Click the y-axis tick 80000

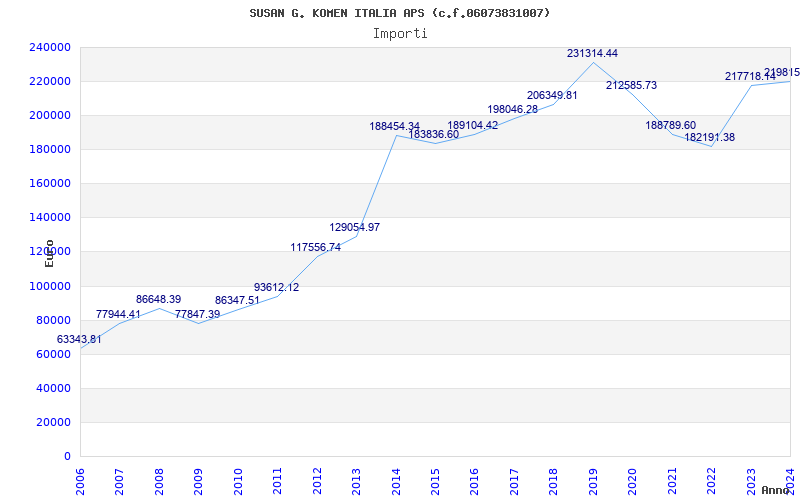click(56, 320)
